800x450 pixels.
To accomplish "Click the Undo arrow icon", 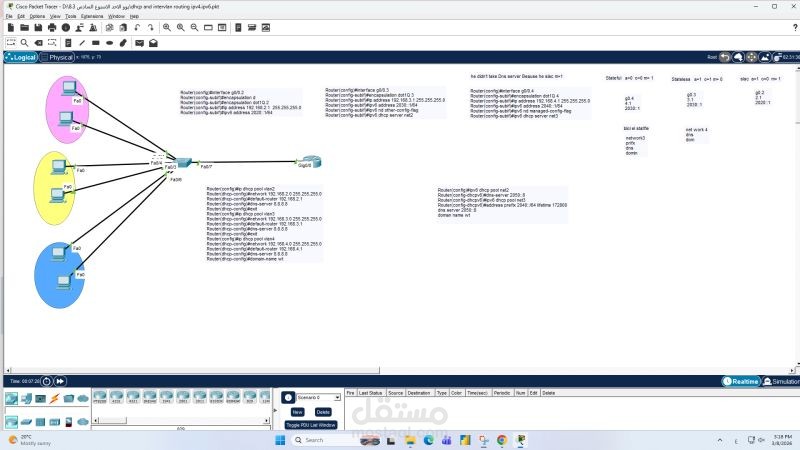I will pos(137,28).
